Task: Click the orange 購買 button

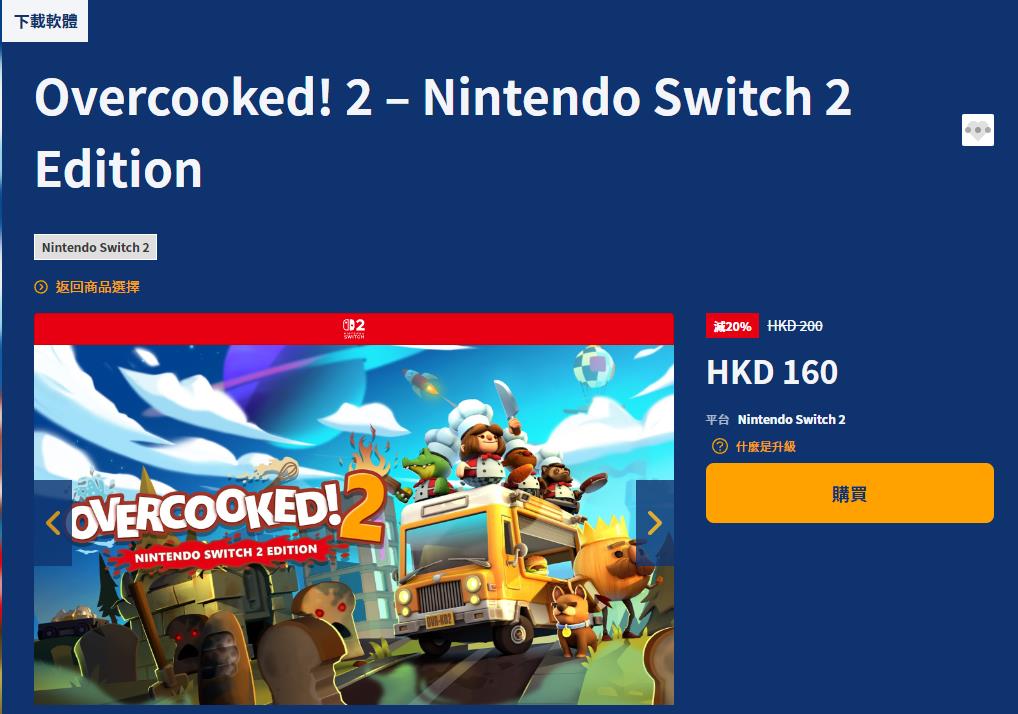Action: [849, 493]
